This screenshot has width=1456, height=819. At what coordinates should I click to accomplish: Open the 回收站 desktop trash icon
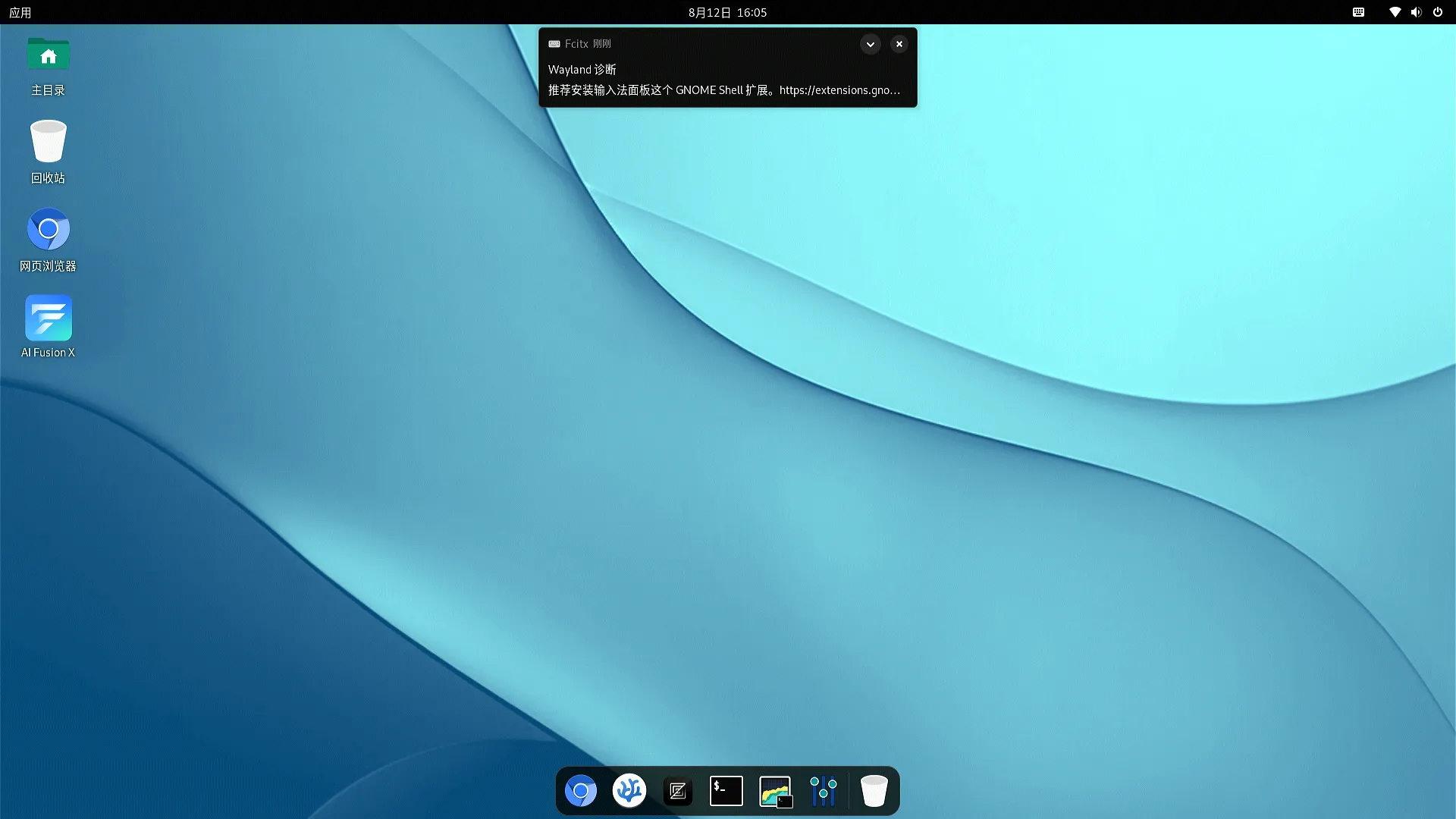pos(49,142)
